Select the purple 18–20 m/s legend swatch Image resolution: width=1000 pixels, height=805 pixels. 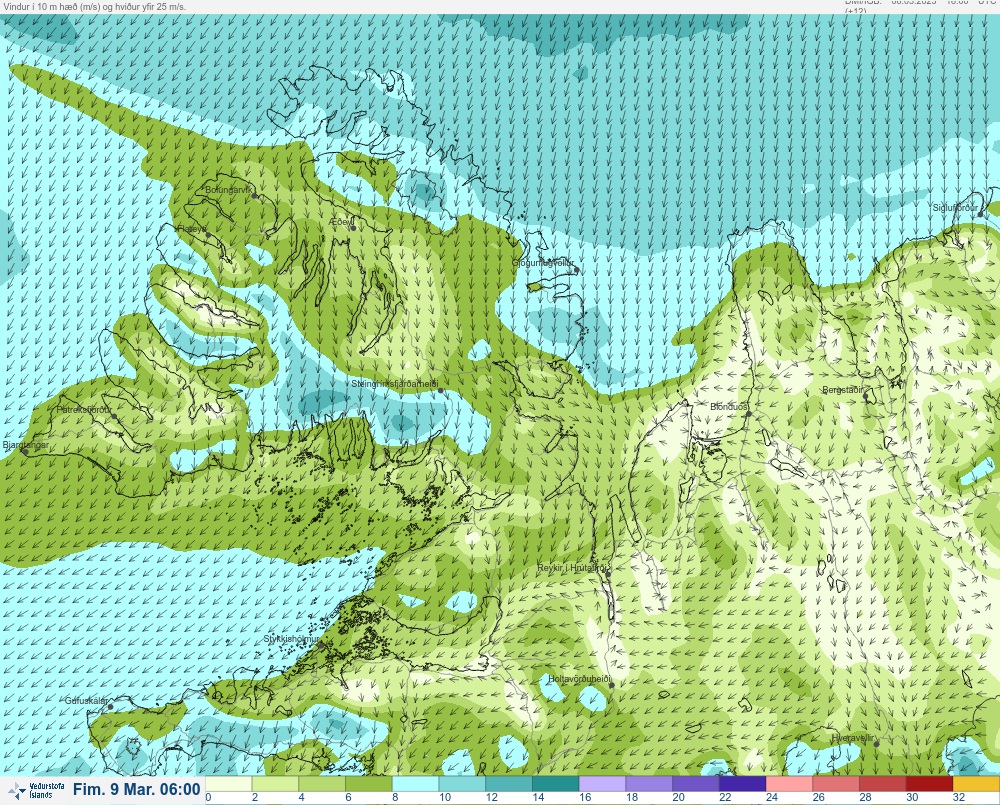pyautogui.click(x=649, y=783)
